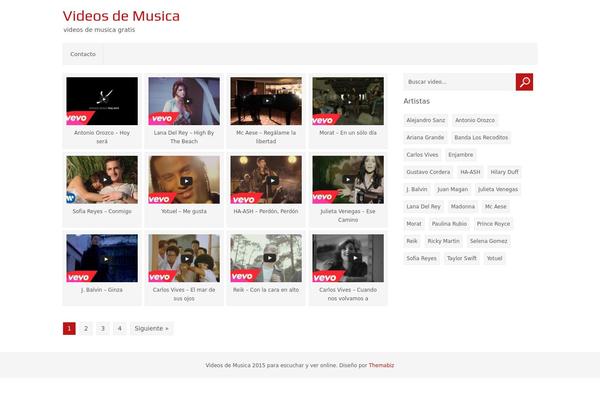
Task: Open the Themabiz footer link
Action: [381, 365]
